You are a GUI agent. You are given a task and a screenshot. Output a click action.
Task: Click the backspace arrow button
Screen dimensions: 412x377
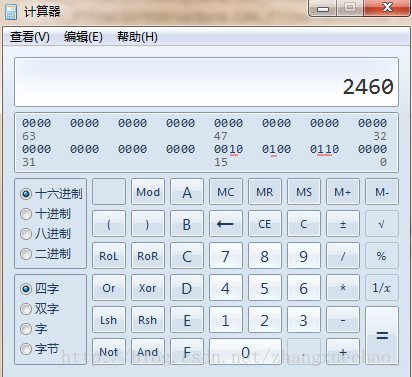pyautogui.click(x=226, y=224)
